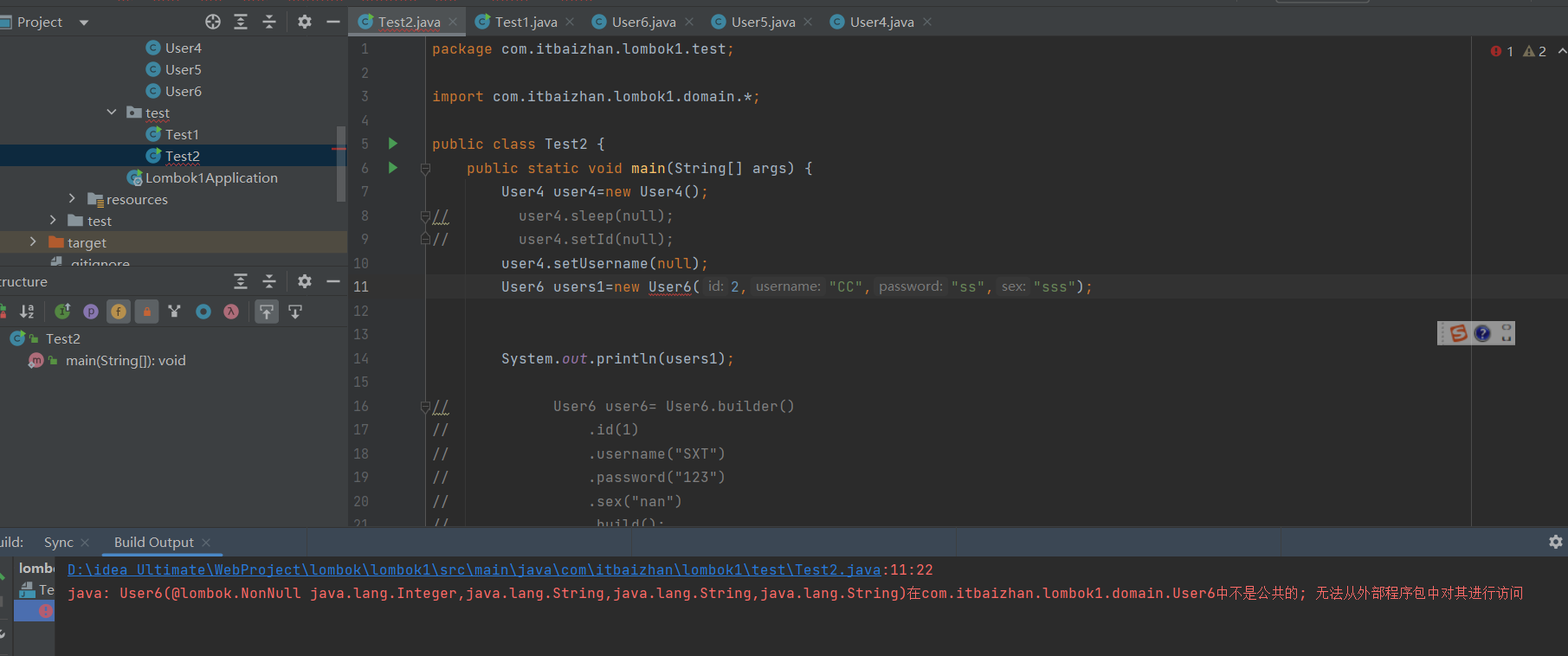
Task: Collapse all in the Structure panel
Action: point(269,281)
